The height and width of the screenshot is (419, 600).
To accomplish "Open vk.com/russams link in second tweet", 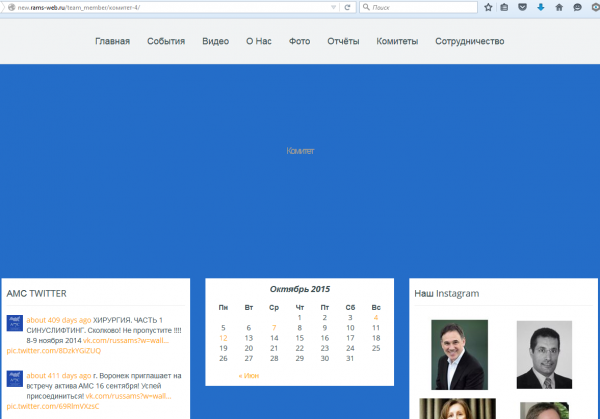I will pos(129,396).
